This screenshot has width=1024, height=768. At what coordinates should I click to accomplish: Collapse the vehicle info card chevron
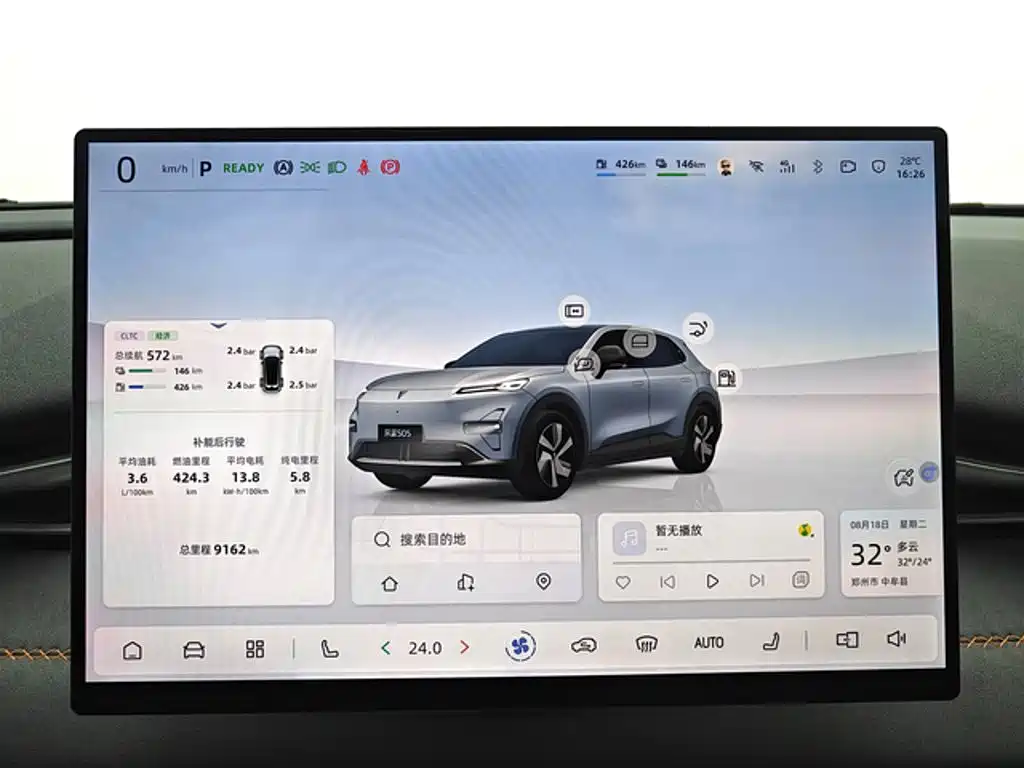[x=219, y=325]
